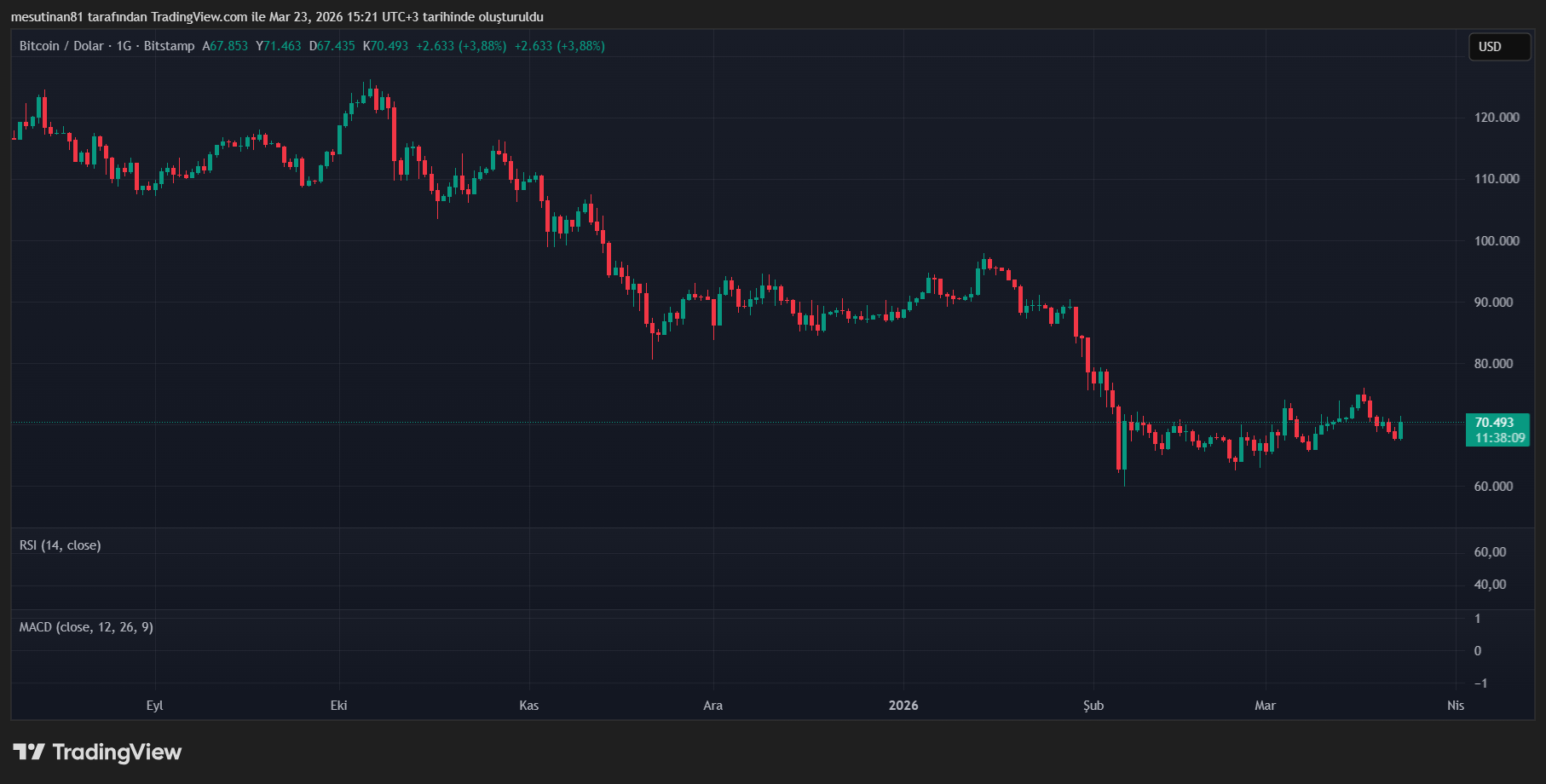Click the Mar month on time axis
This screenshot has width=1546, height=784.
1265,706
